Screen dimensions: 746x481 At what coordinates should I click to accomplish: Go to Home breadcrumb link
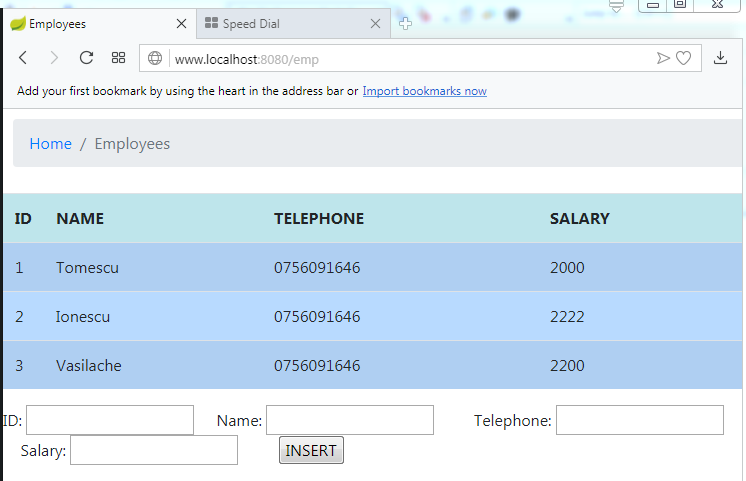pyautogui.click(x=50, y=144)
